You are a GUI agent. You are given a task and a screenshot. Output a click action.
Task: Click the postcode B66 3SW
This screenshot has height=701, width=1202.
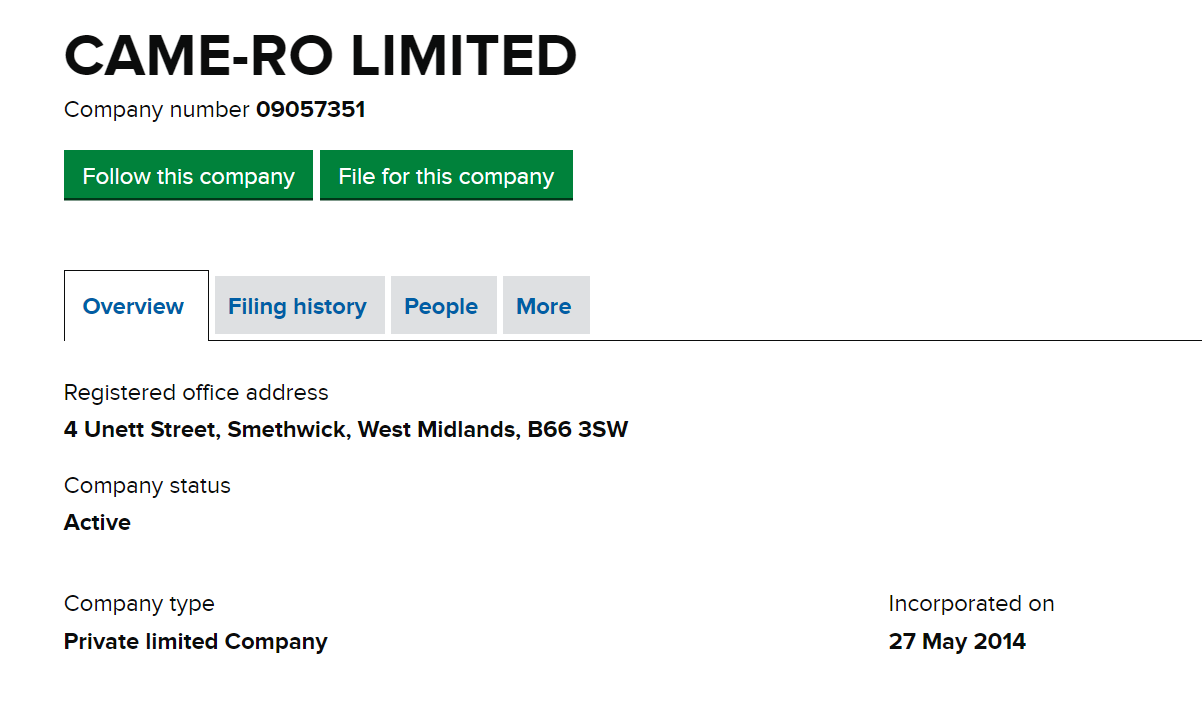click(x=578, y=430)
